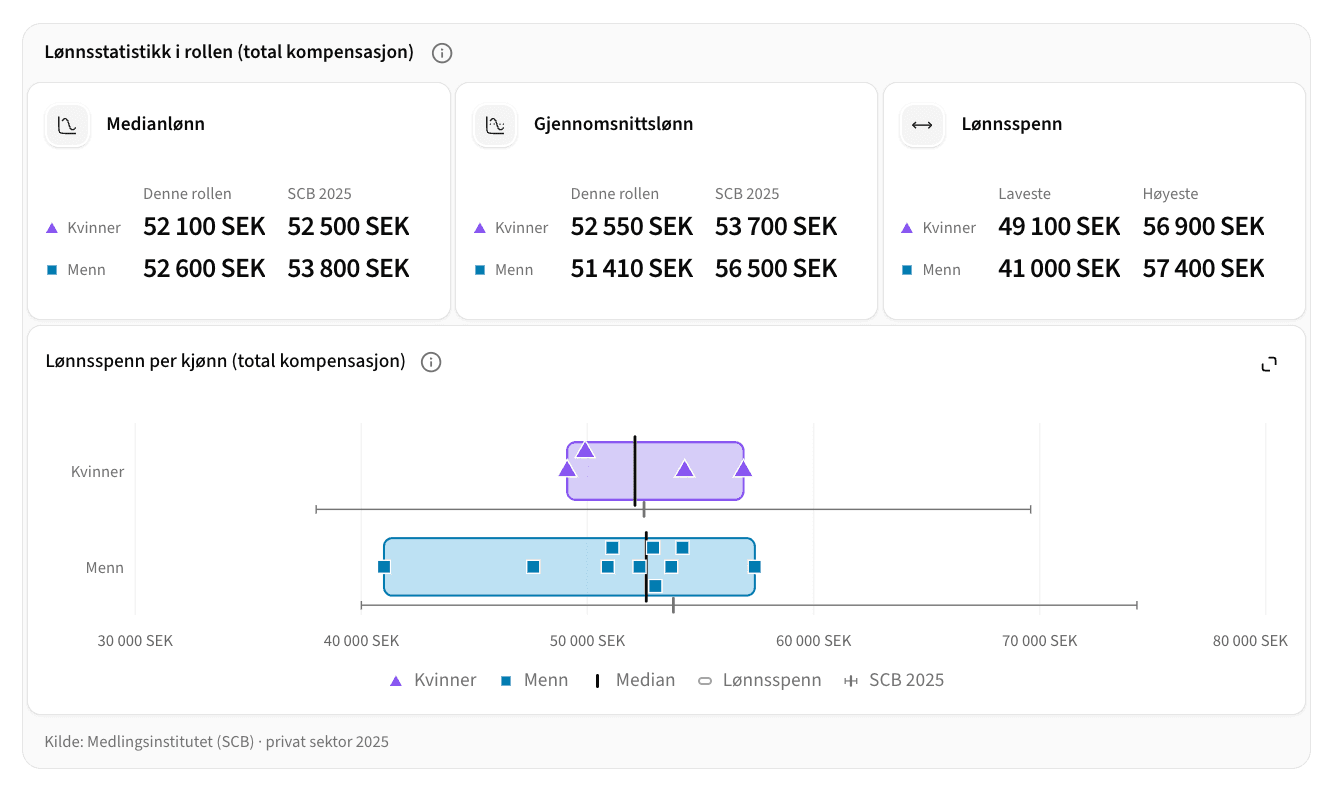This screenshot has width=1333, height=791.
Task: Click the Gjennomsnittslønn curve icon
Action: (x=495, y=125)
